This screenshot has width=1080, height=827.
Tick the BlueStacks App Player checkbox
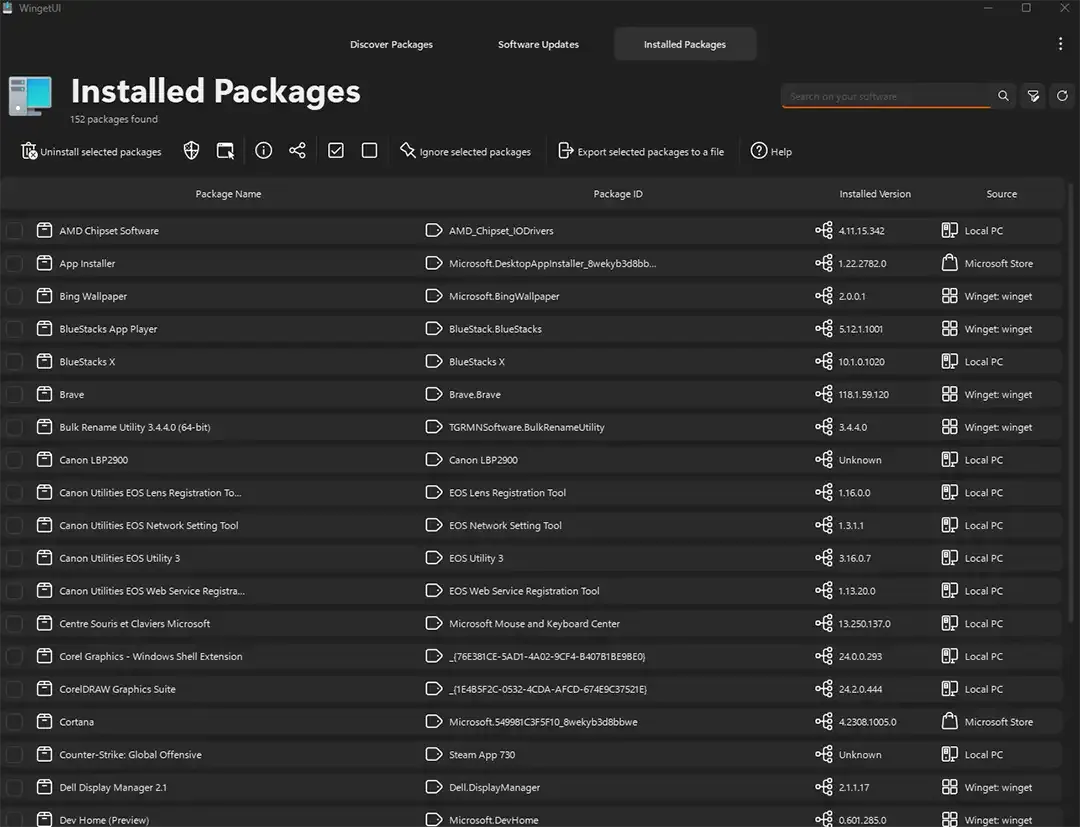click(14, 328)
